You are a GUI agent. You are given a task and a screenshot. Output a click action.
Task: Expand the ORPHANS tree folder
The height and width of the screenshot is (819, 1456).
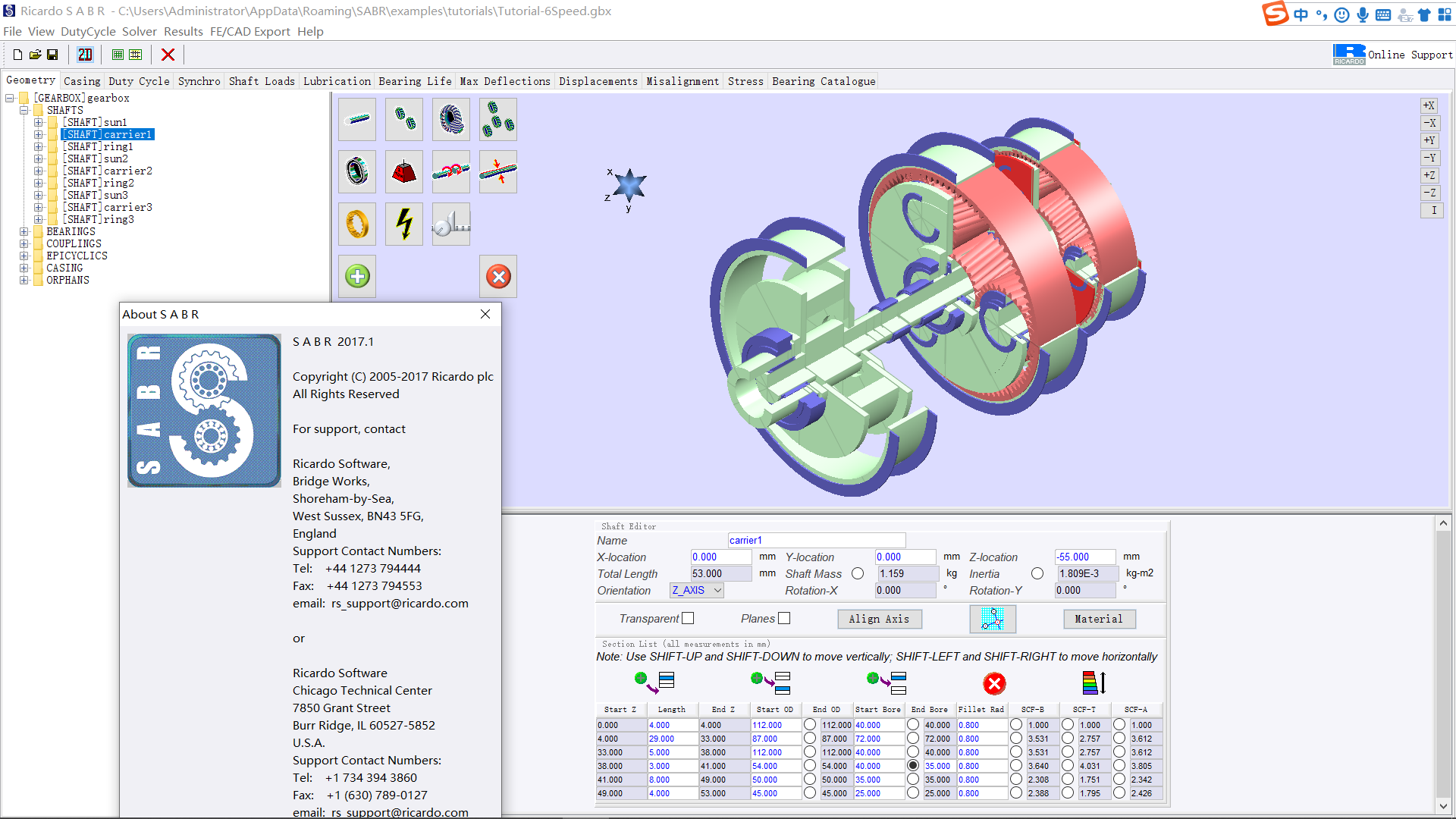24,280
